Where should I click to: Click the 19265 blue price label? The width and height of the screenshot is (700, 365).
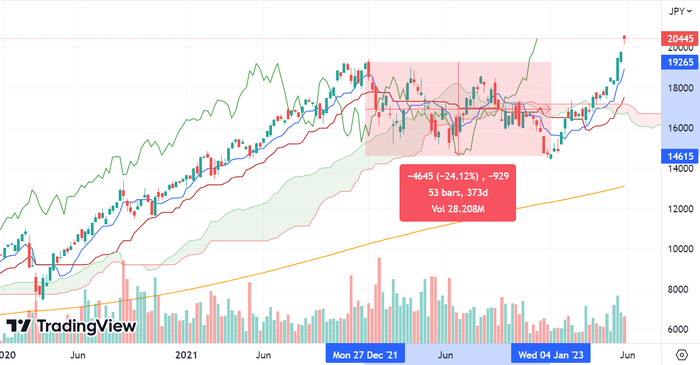(679, 62)
